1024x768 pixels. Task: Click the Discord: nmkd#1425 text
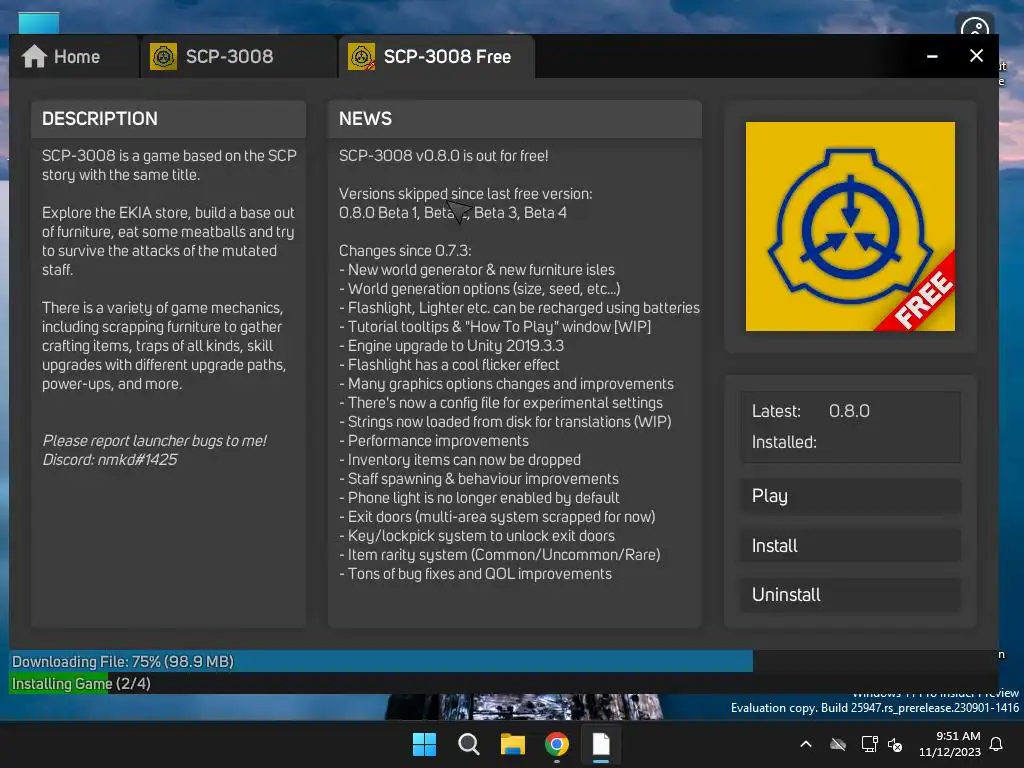click(110, 460)
